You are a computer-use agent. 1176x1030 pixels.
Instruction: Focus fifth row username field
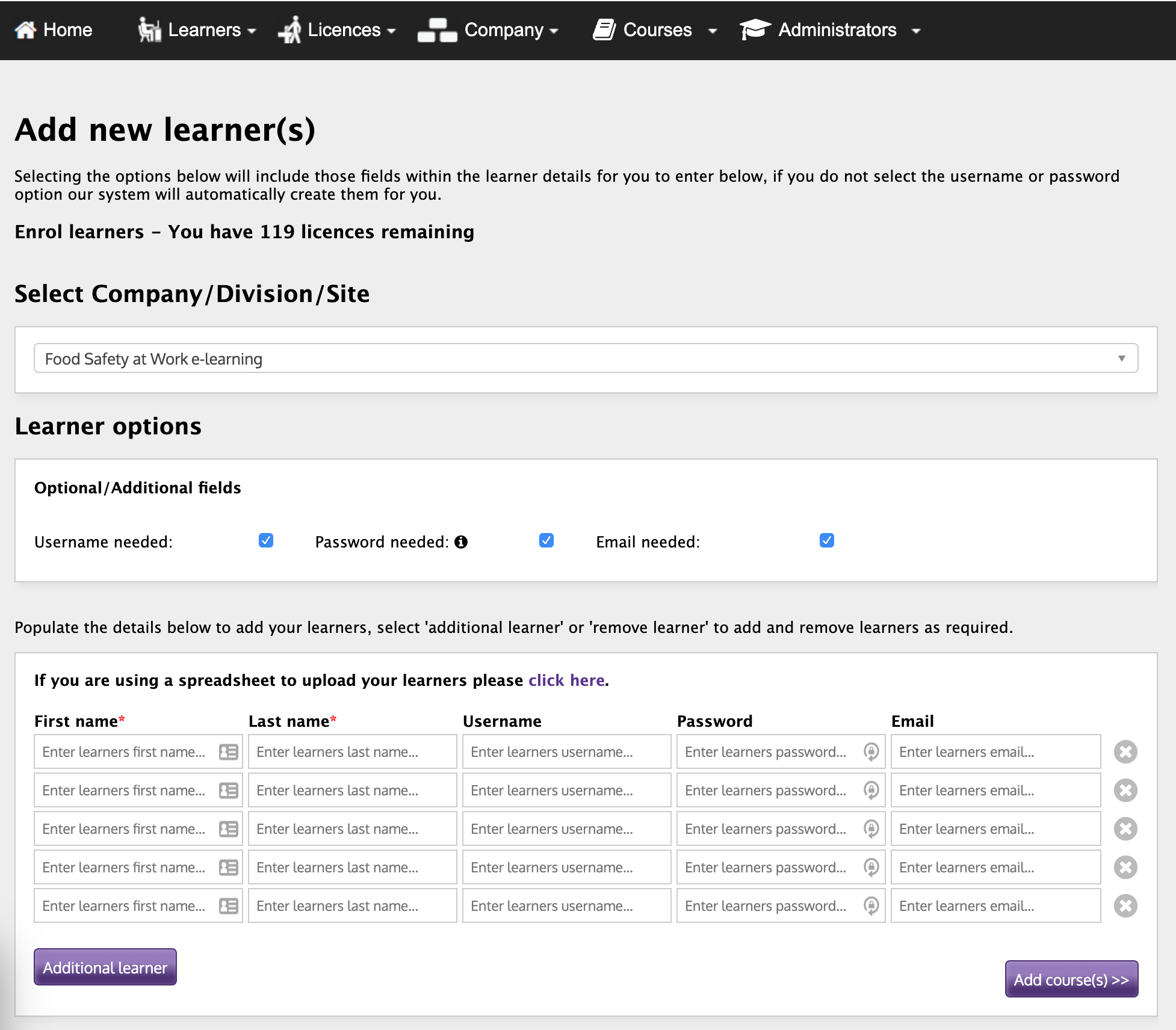pyautogui.click(x=567, y=906)
